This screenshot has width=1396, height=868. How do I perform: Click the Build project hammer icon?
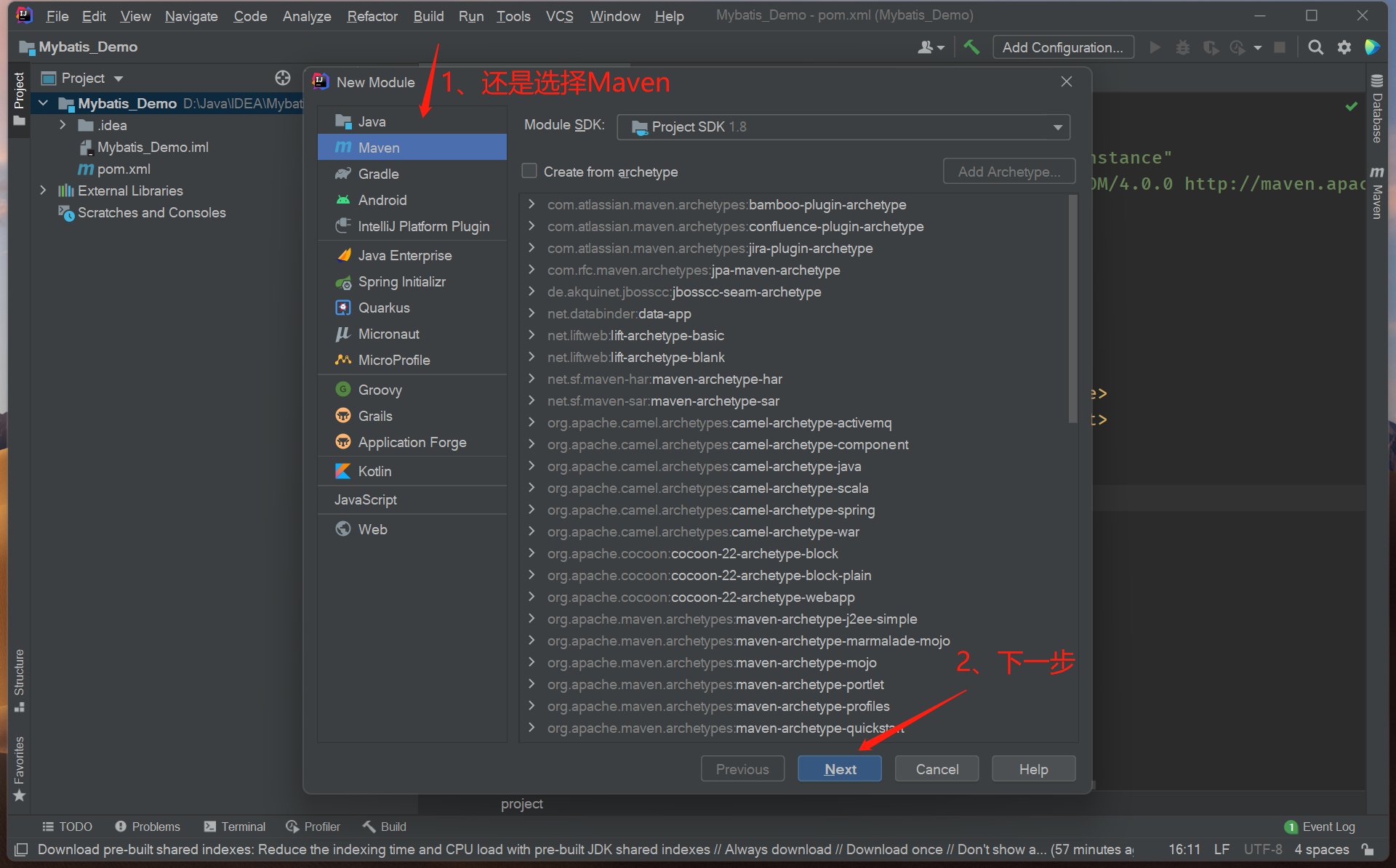click(x=971, y=47)
